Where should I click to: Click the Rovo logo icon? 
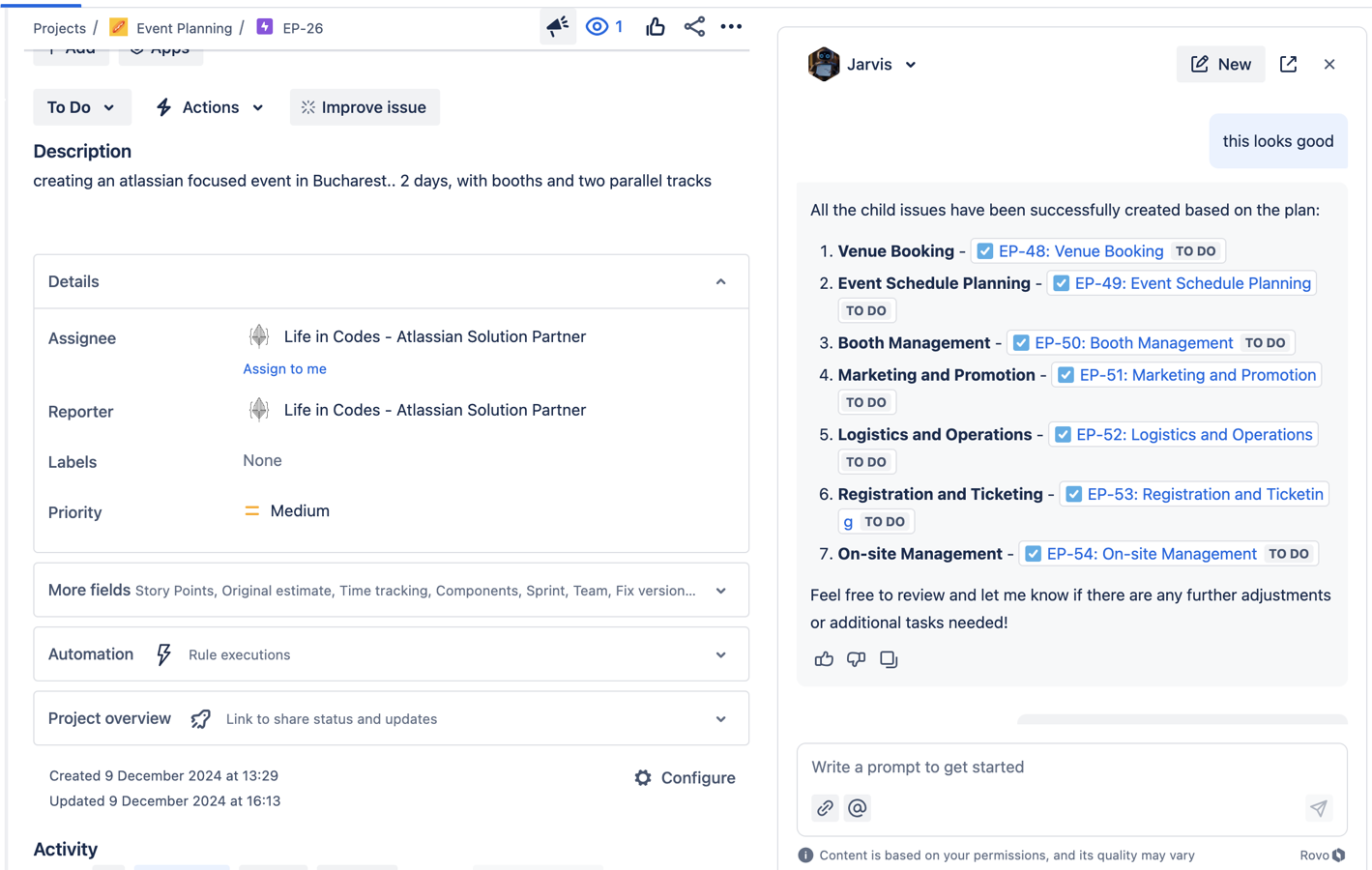coord(1339,855)
